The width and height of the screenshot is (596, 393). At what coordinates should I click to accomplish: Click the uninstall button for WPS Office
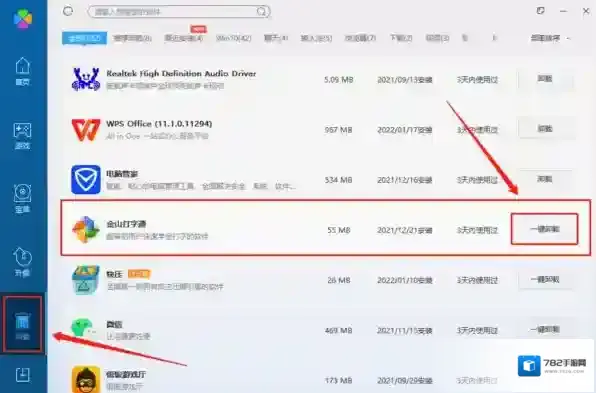point(545,129)
